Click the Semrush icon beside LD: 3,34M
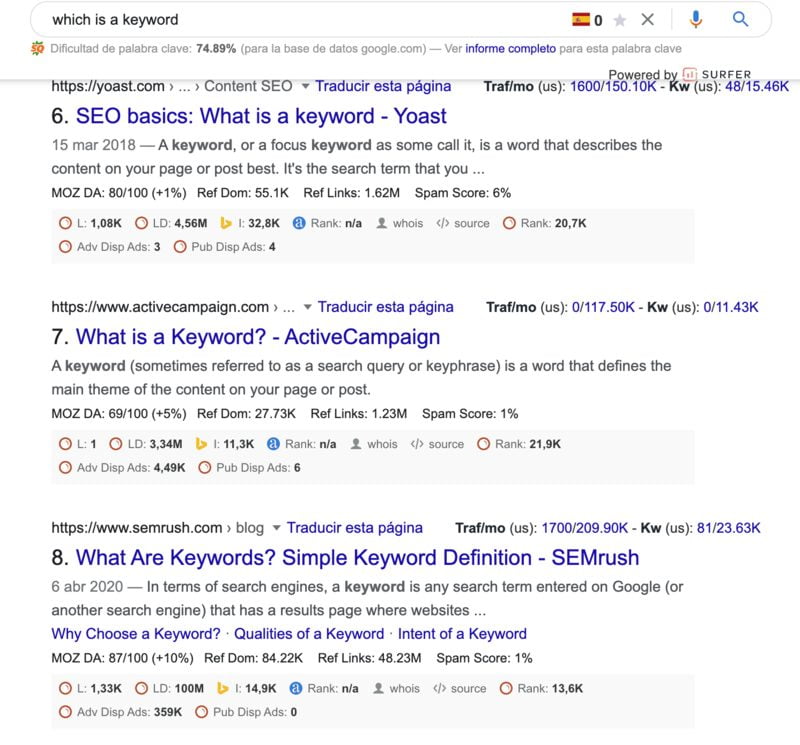Screen dimensions: 800x745 116,444
